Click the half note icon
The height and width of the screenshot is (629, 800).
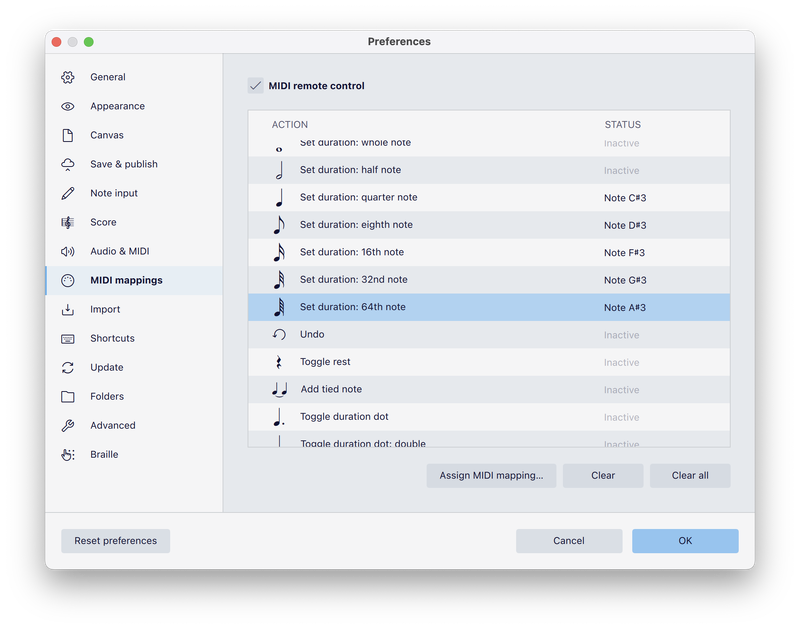279,171
